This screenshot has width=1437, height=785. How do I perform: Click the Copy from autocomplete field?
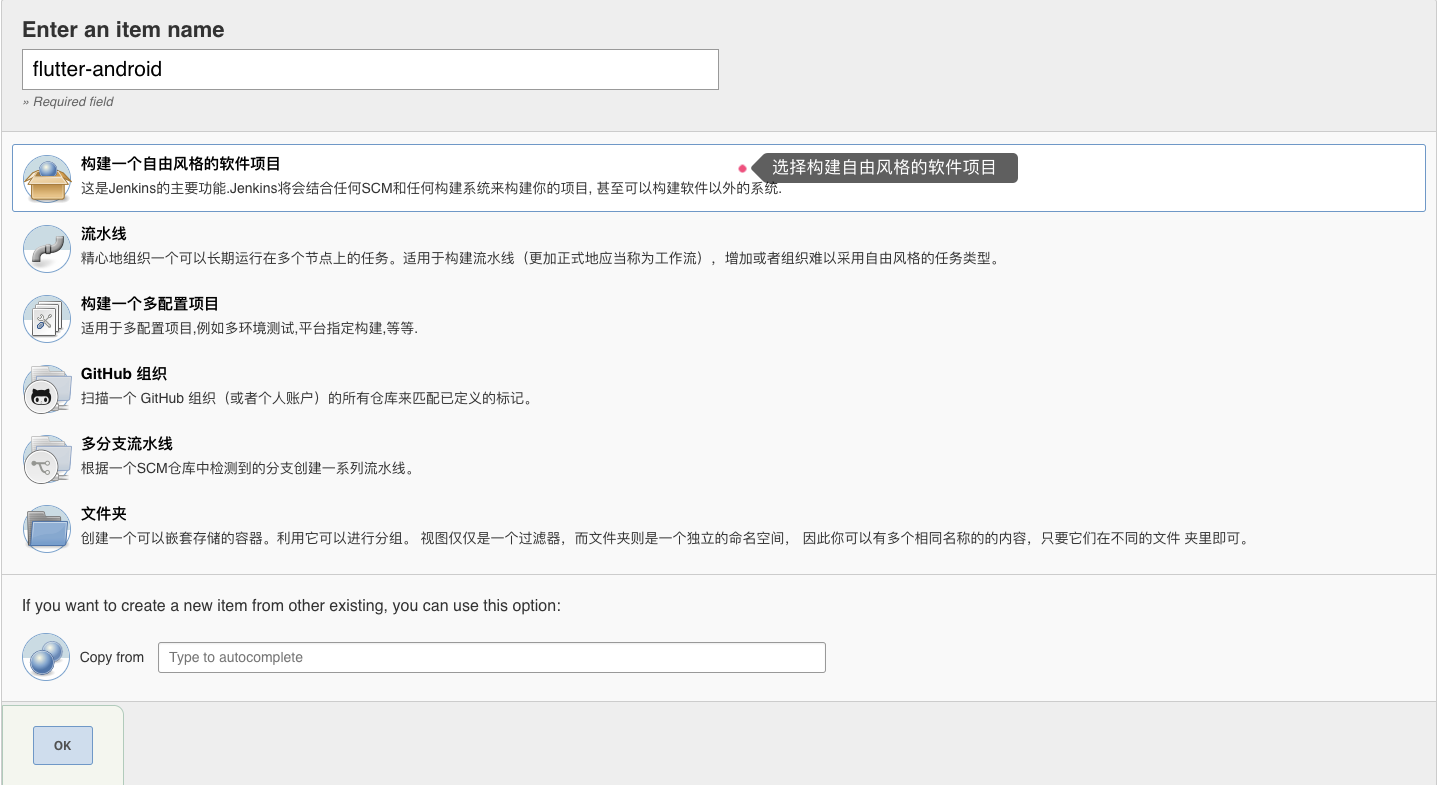(x=492, y=657)
